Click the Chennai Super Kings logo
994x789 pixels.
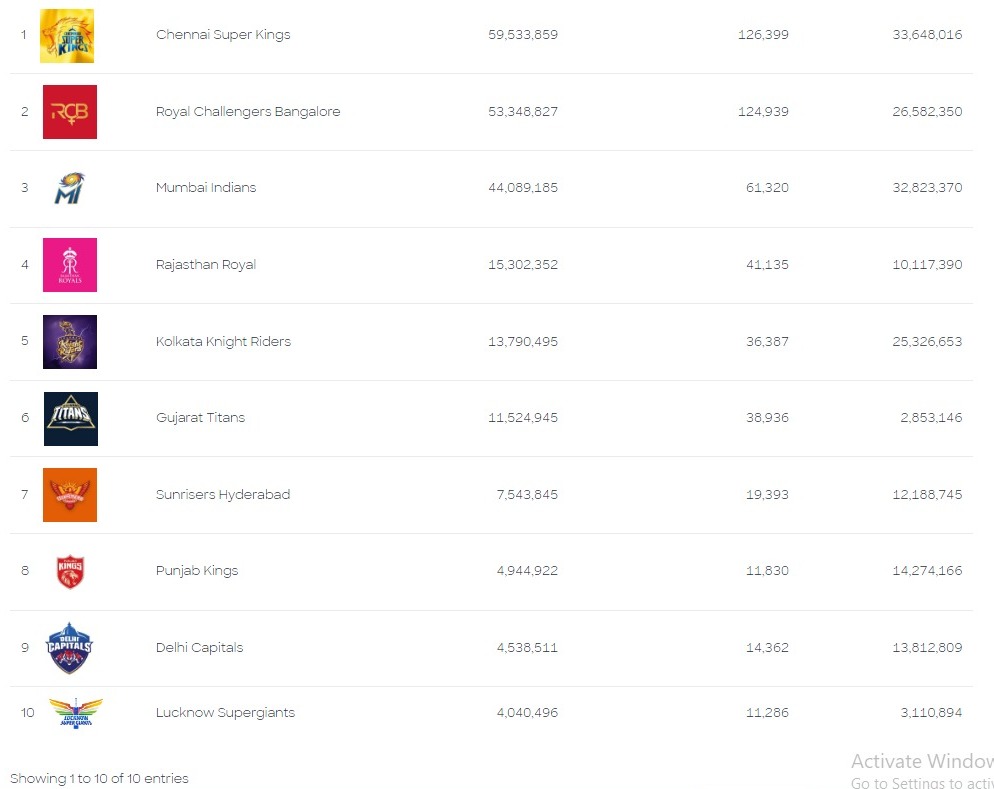tap(67, 36)
